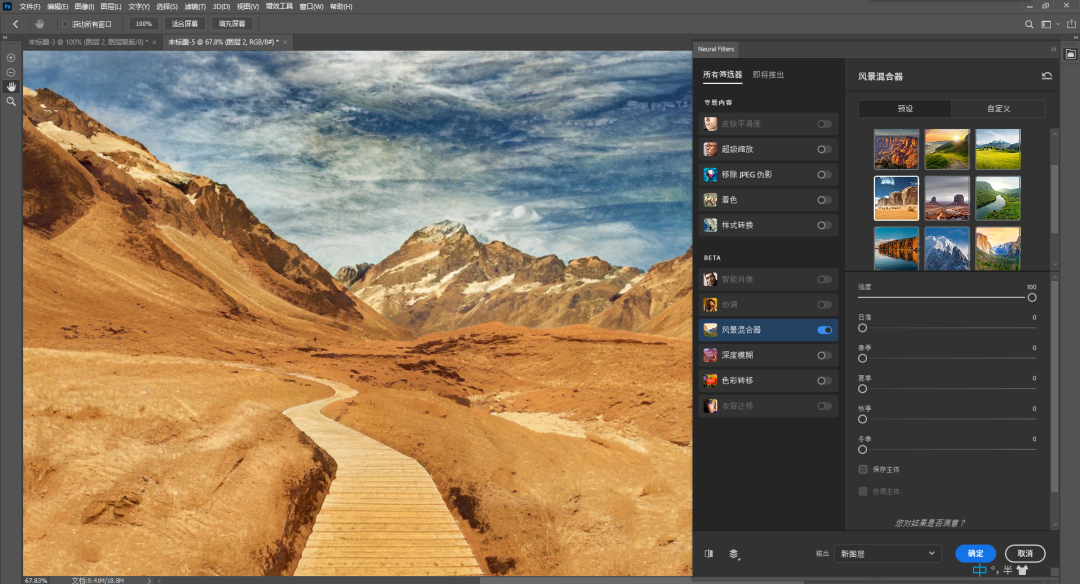
Task: Click the zoom out (minus) tool icon
Action: tap(11, 72)
